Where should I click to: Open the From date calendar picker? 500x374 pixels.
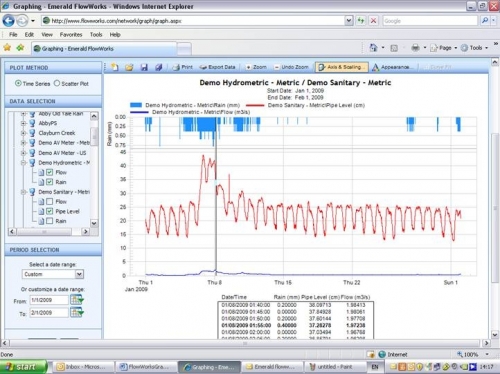[x=77, y=300]
